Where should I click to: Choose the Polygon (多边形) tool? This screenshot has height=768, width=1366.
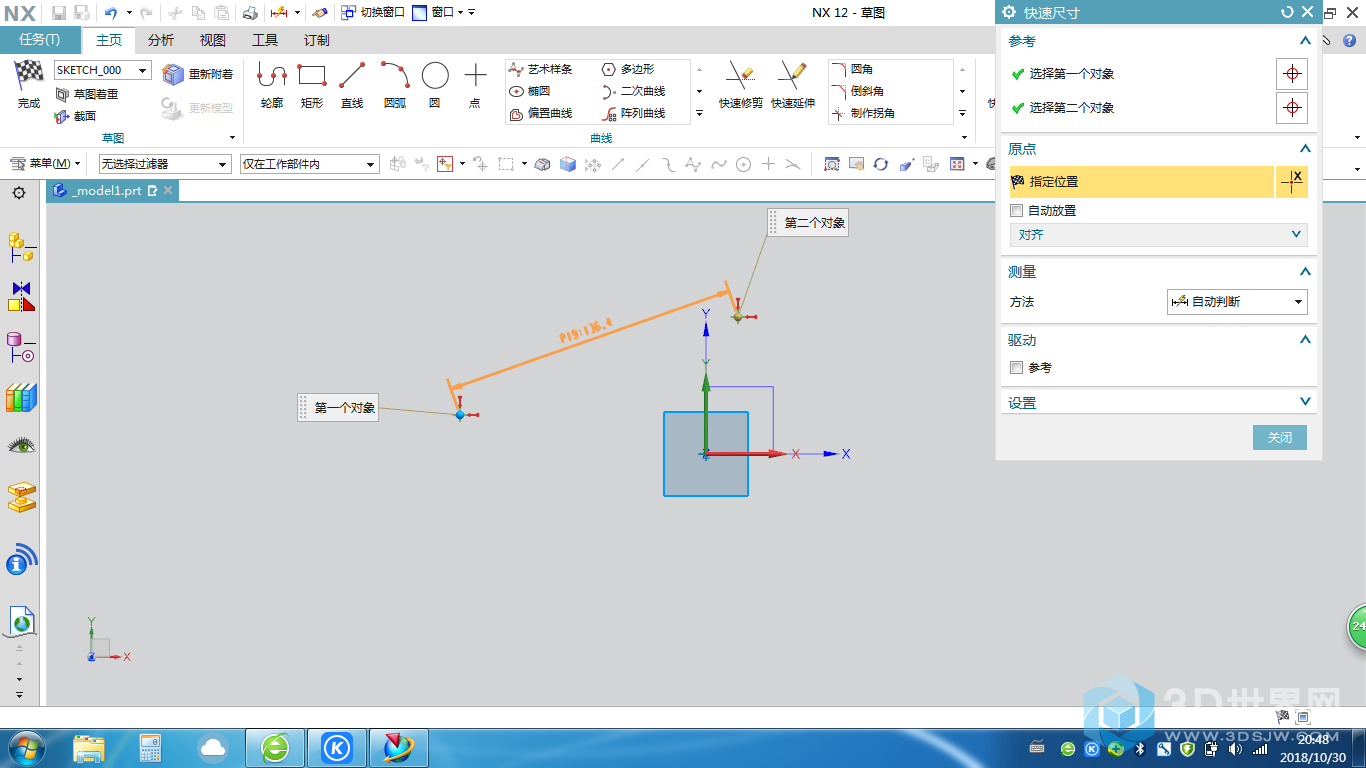[628, 69]
